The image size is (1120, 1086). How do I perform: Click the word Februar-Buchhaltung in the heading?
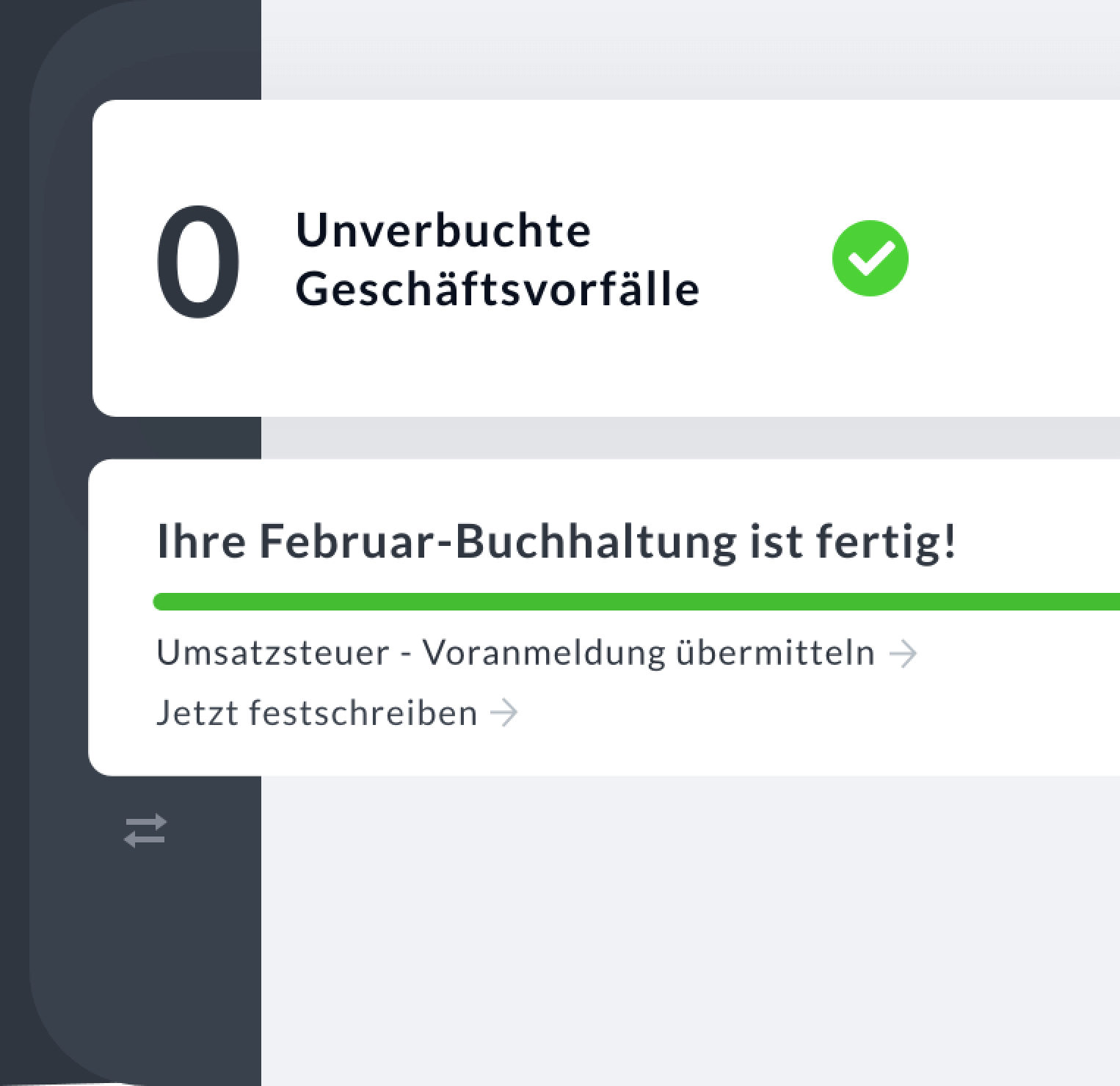click(x=498, y=541)
